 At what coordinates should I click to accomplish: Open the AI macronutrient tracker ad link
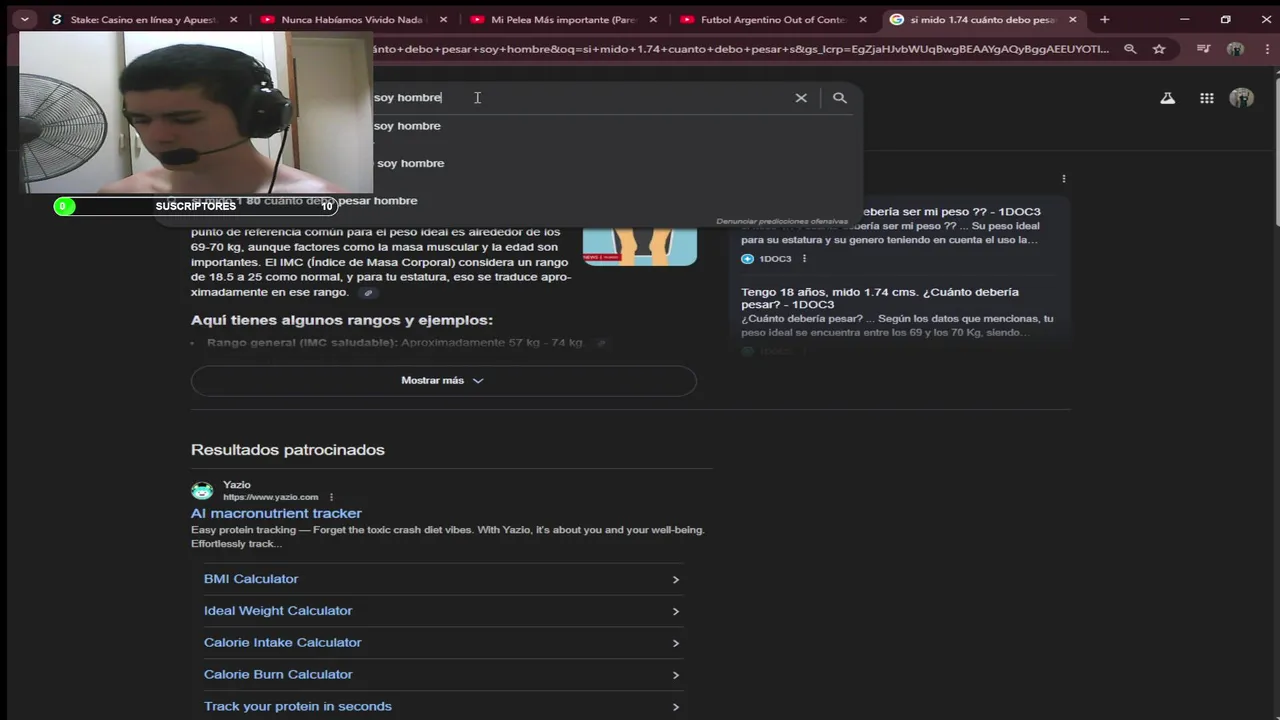click(x=276, y=514)
